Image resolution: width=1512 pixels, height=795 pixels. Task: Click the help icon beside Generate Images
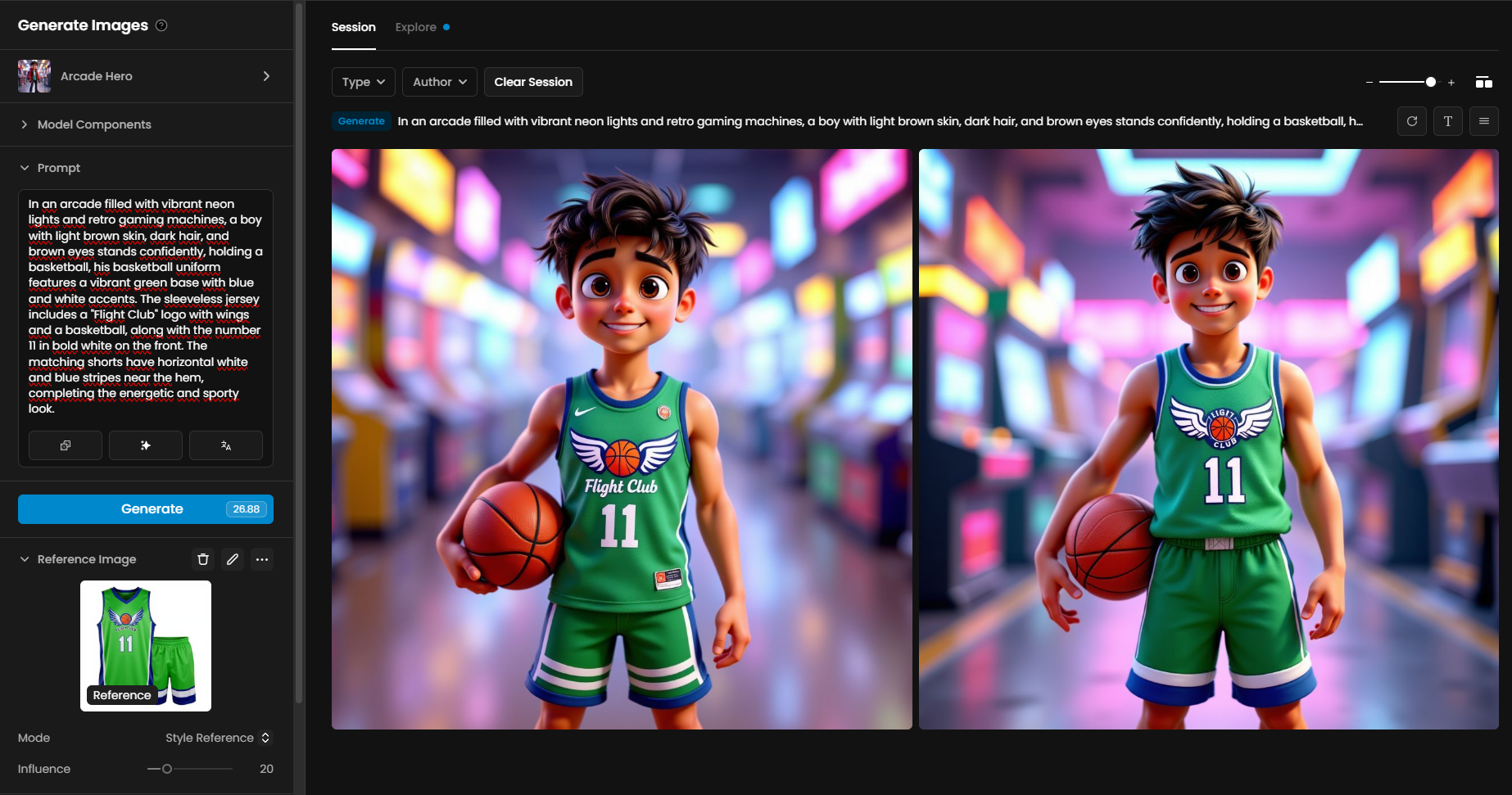click(x=161, y=25)
